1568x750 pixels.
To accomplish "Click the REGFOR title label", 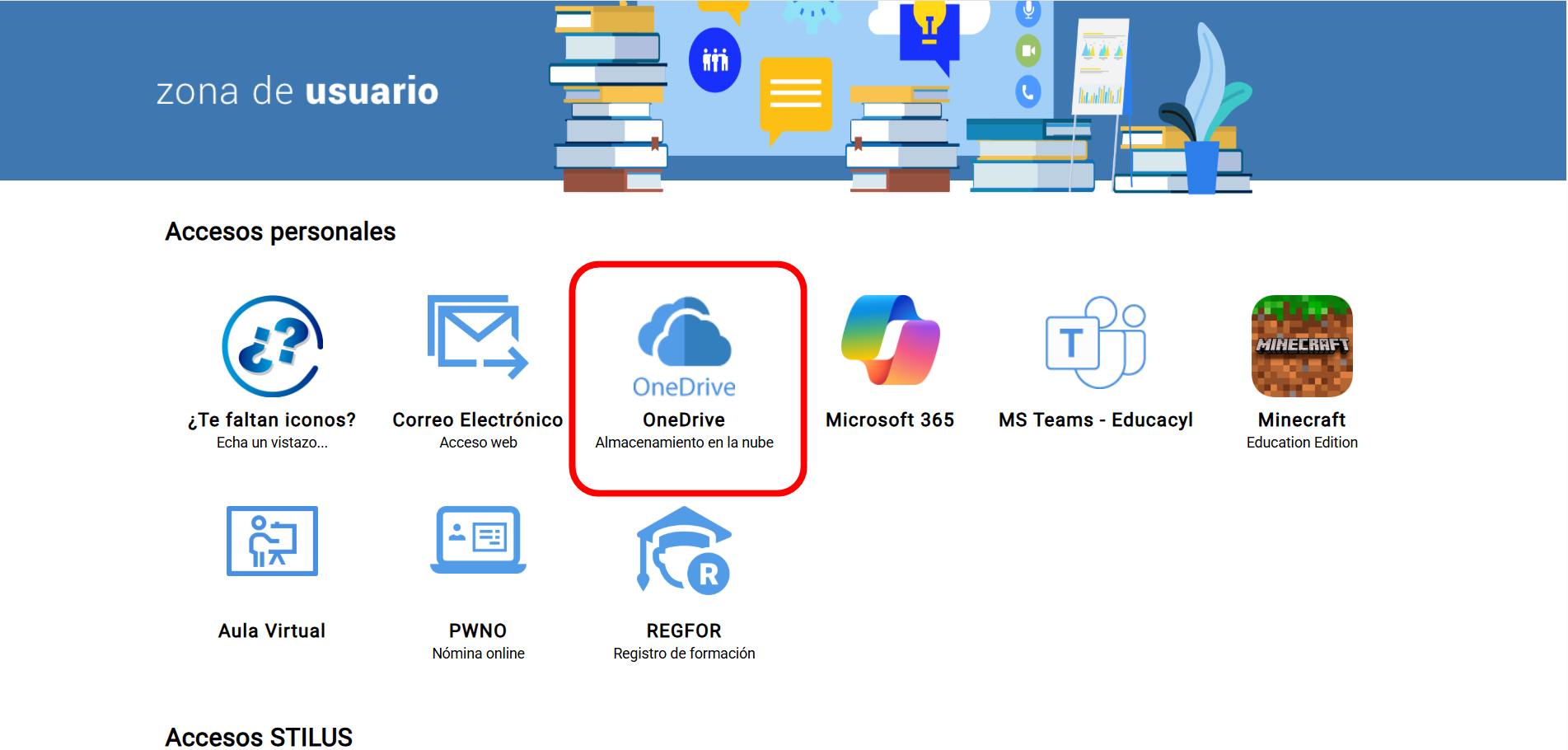I will [684, 631].
